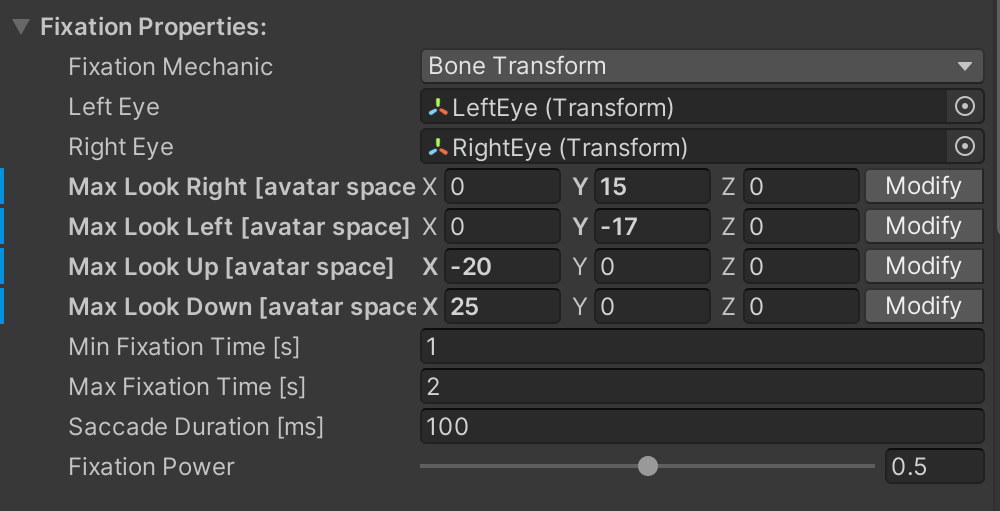Viewport: 1000px width, 511px height.
Task: Click Modify for Max Look Up
Action: pyautogui.click(x=923, y=266)
